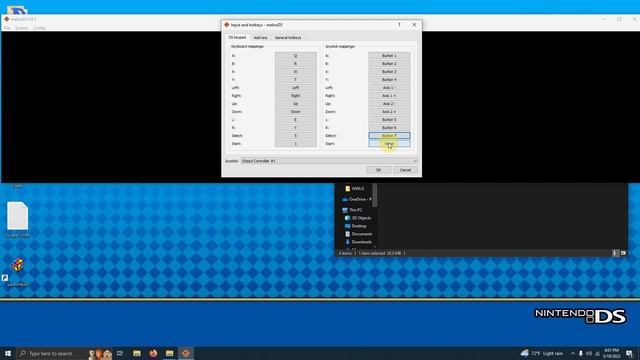Click the keyboard mapping button for B
This screenshot has width=640, height=360.
click(296, 64)
